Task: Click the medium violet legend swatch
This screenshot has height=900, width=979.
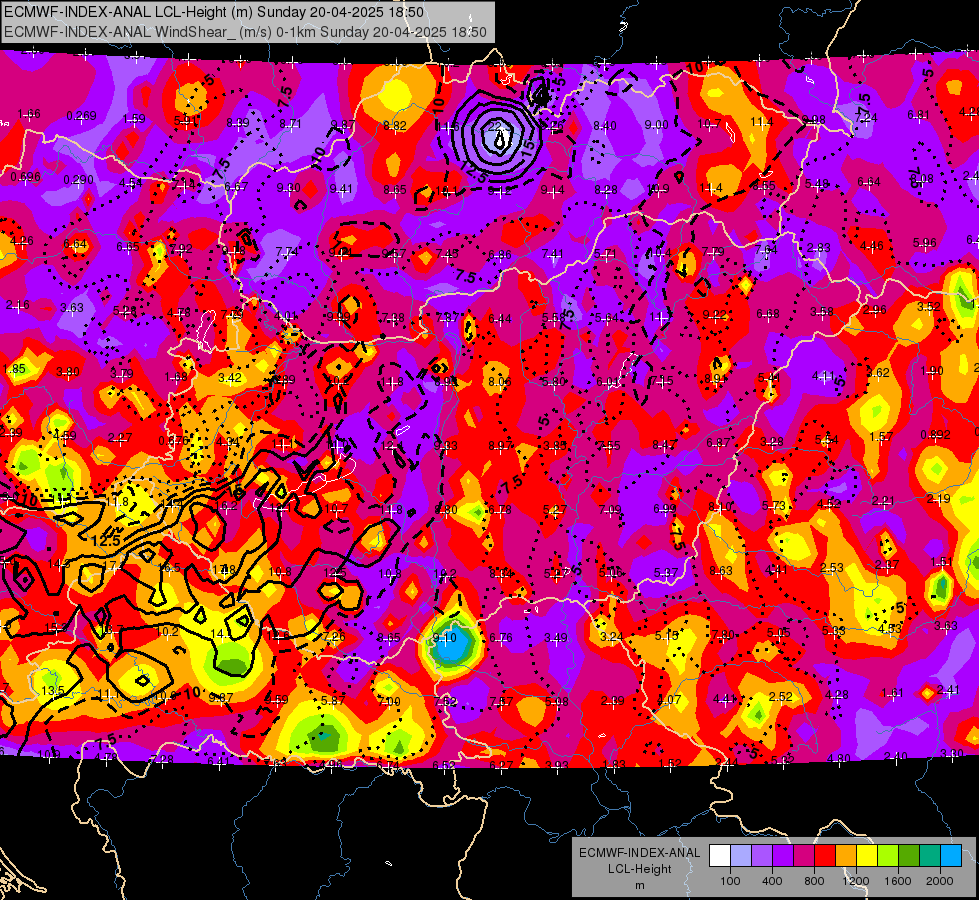Action: click(762, 855)
